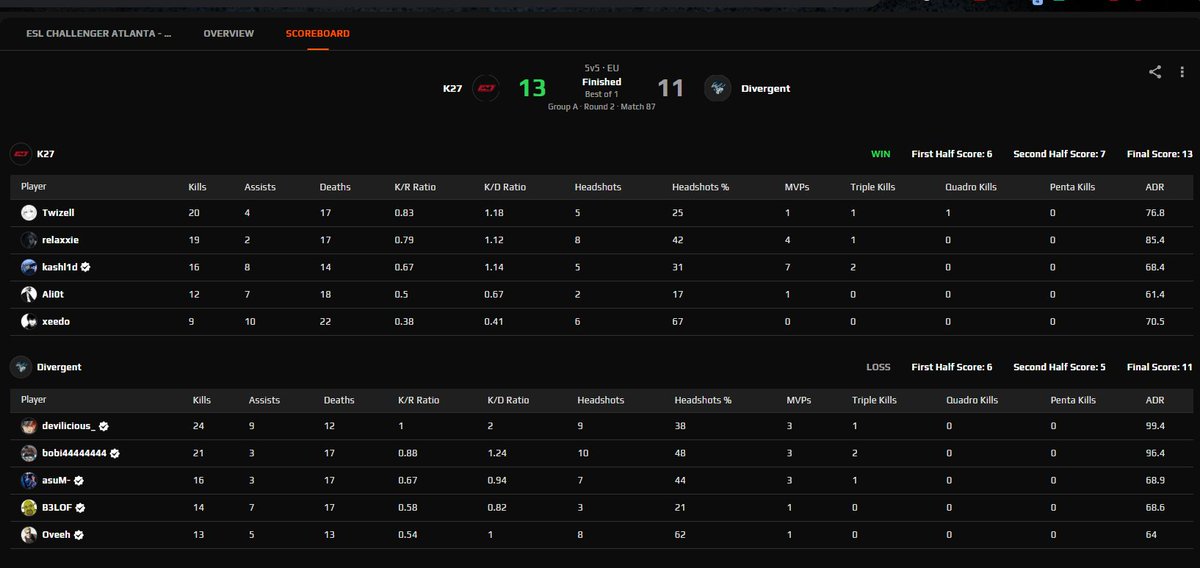
Task: Click Divergent Second Half Score: 5 text
Action: tap(1058, 367)
